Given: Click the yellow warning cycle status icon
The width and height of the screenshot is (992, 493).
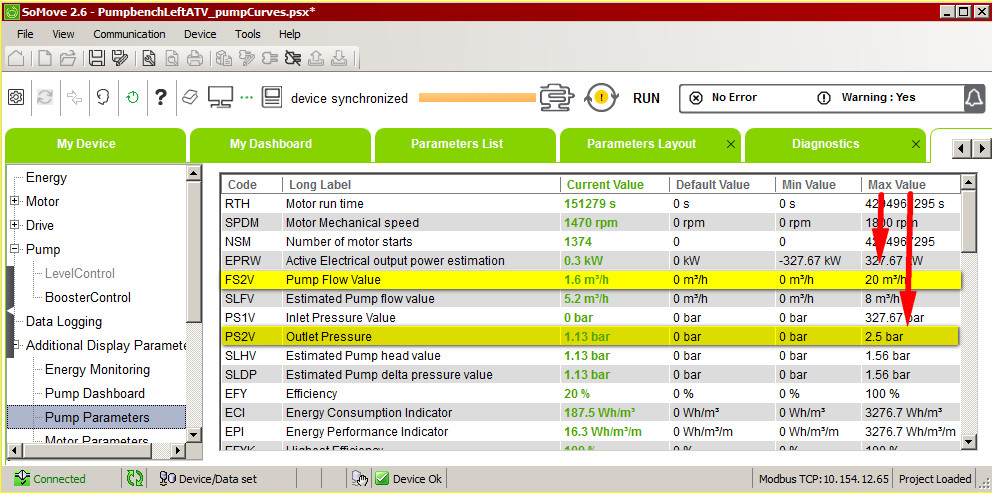Looking at the screenshot, I should tap(601, 97).
